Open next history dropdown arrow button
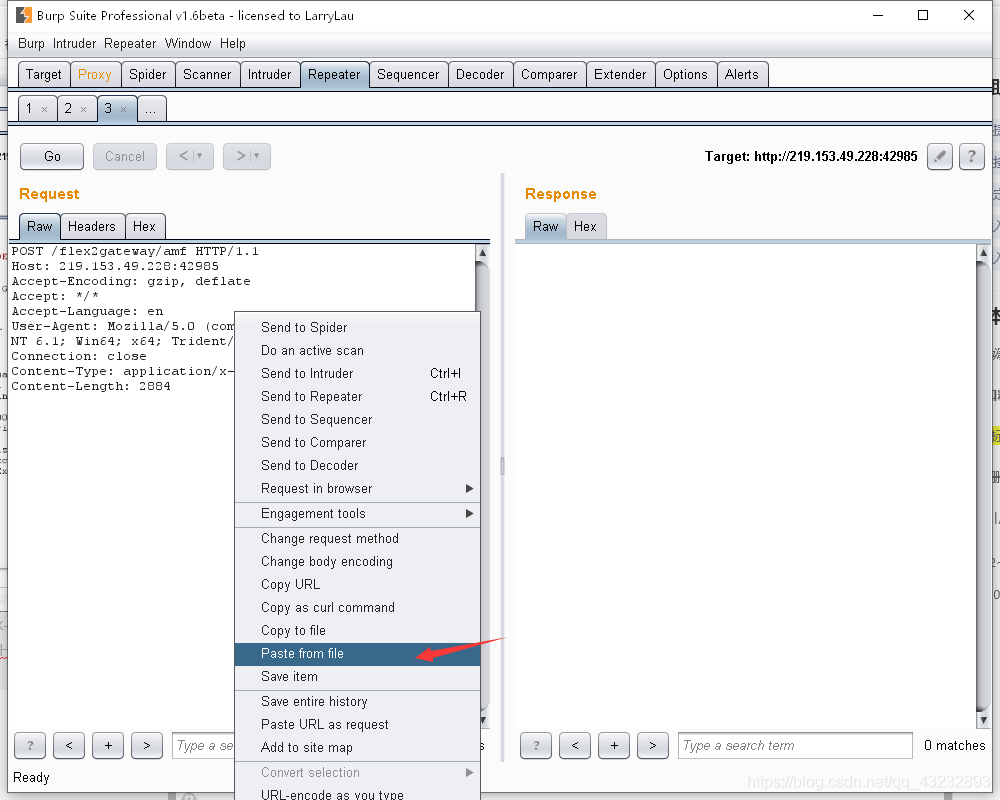The width and height of the screenshot is (1000, 800). point(256,156)
